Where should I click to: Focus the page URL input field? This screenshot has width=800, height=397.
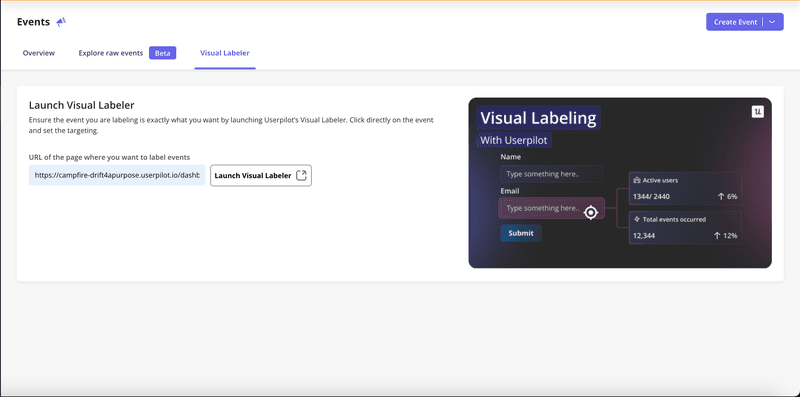click(117, 175)
